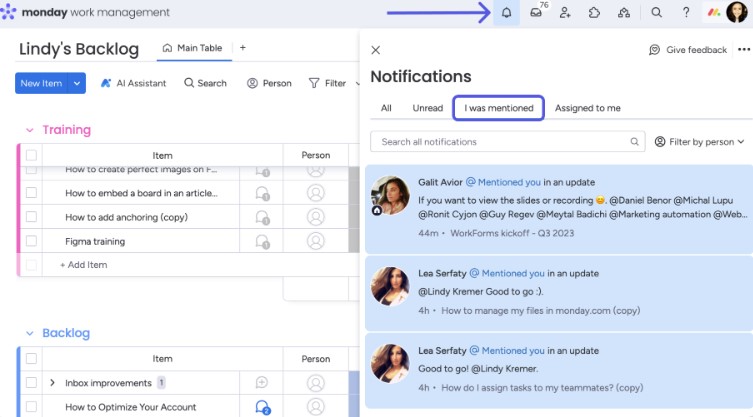This screenshot has height=417, width=753.
Task: Select all items in Backlog group
Action: (x=31, y=358)
